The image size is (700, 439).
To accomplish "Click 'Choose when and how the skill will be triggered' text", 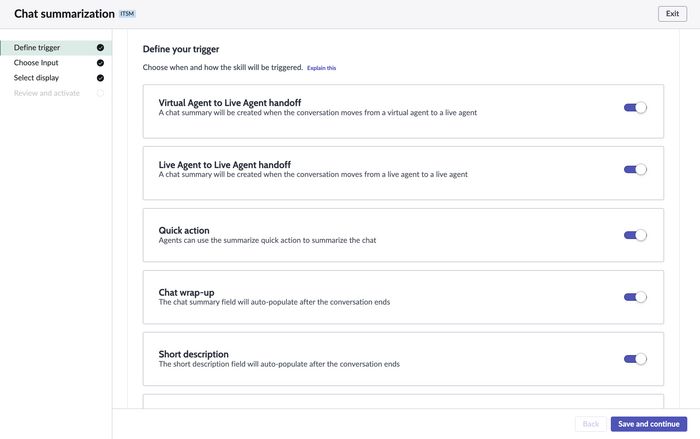I will coord(223,67).
